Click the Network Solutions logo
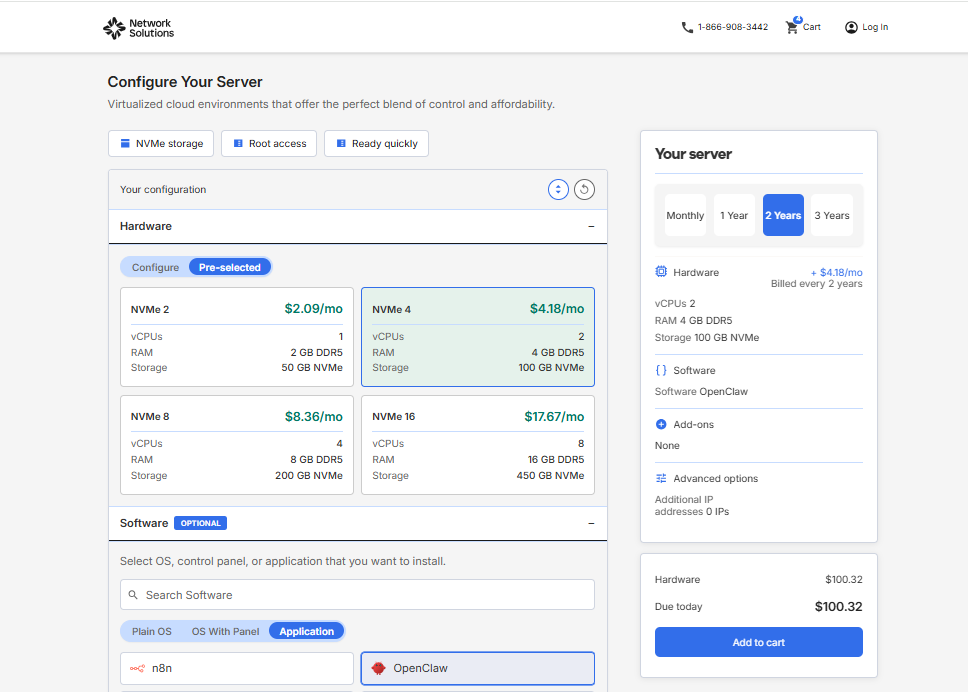 (x=138, y=28)
